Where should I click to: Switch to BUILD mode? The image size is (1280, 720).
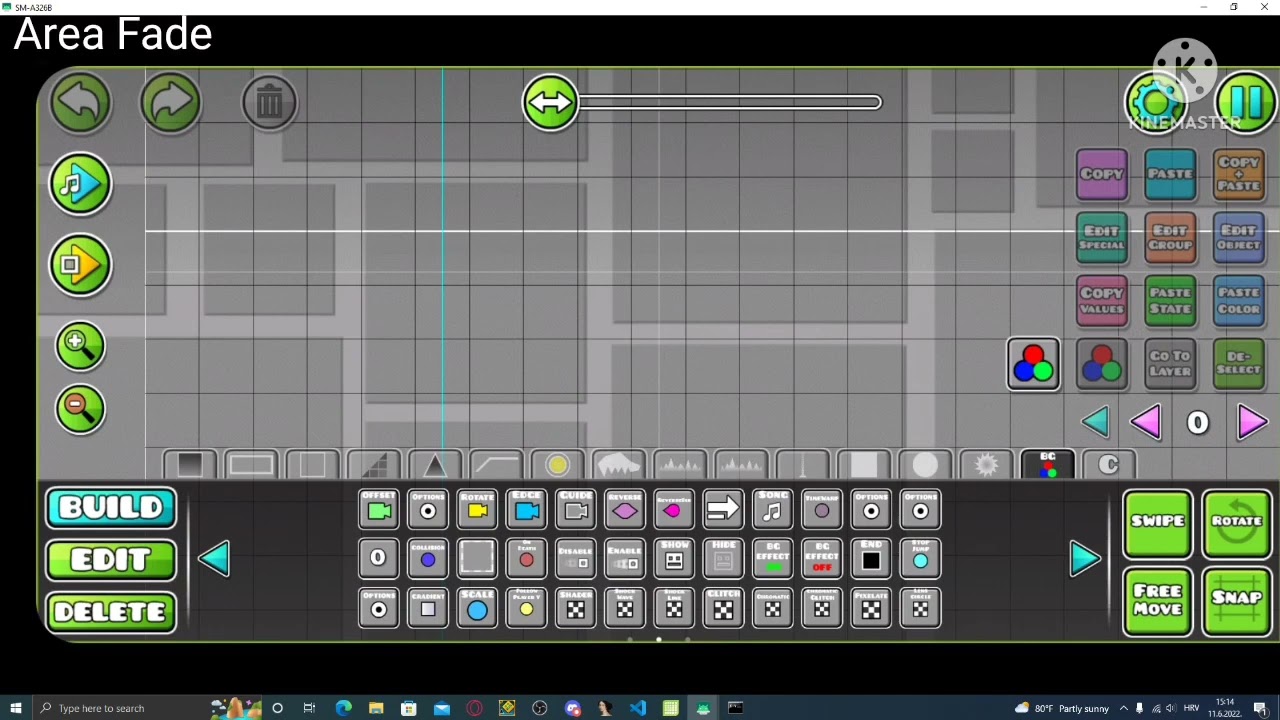point(111,508)
